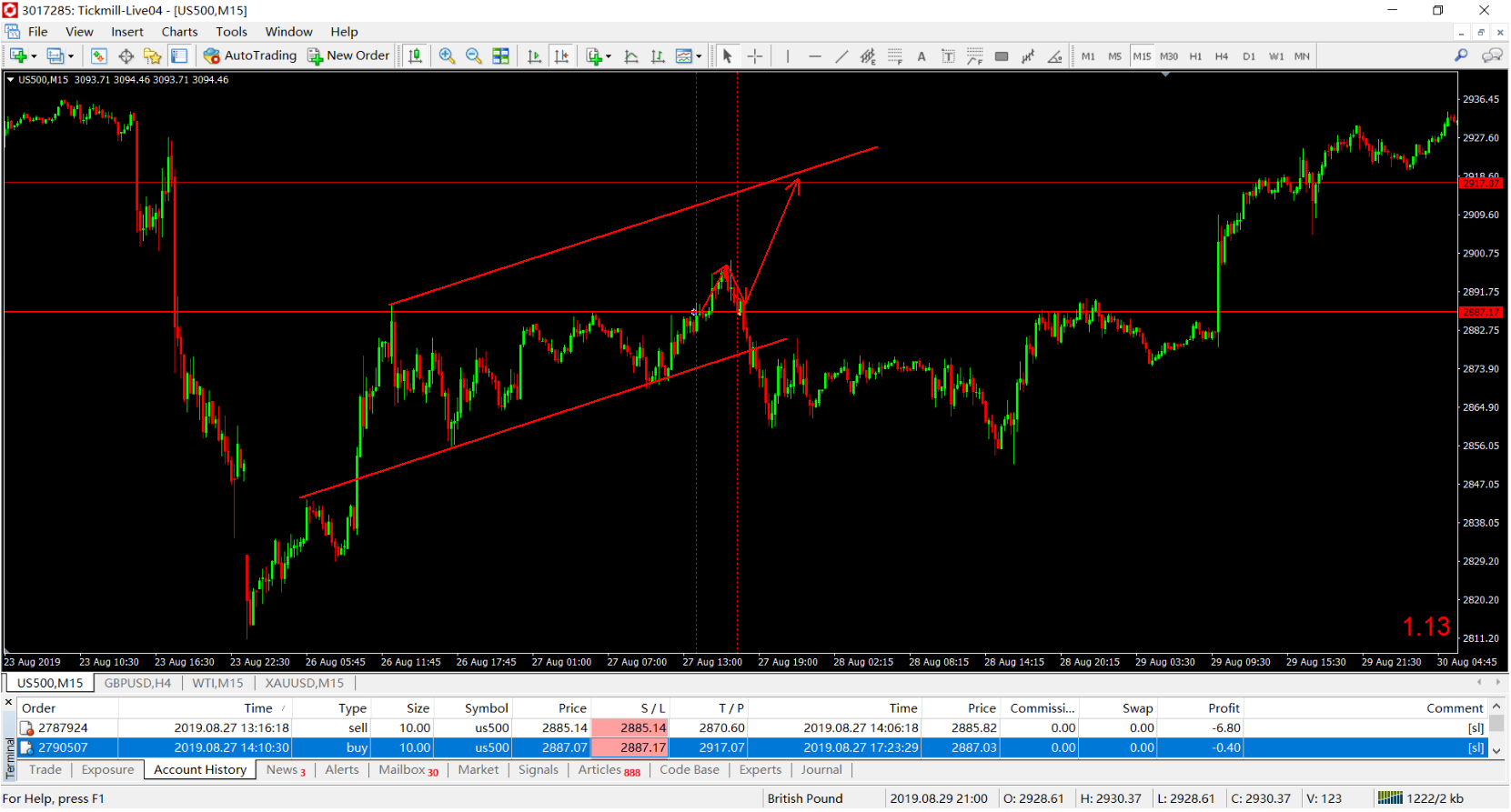Switch to the WTI,M15 chart tab
Viewport: 1511px width, 812px height.
point(217,683)
